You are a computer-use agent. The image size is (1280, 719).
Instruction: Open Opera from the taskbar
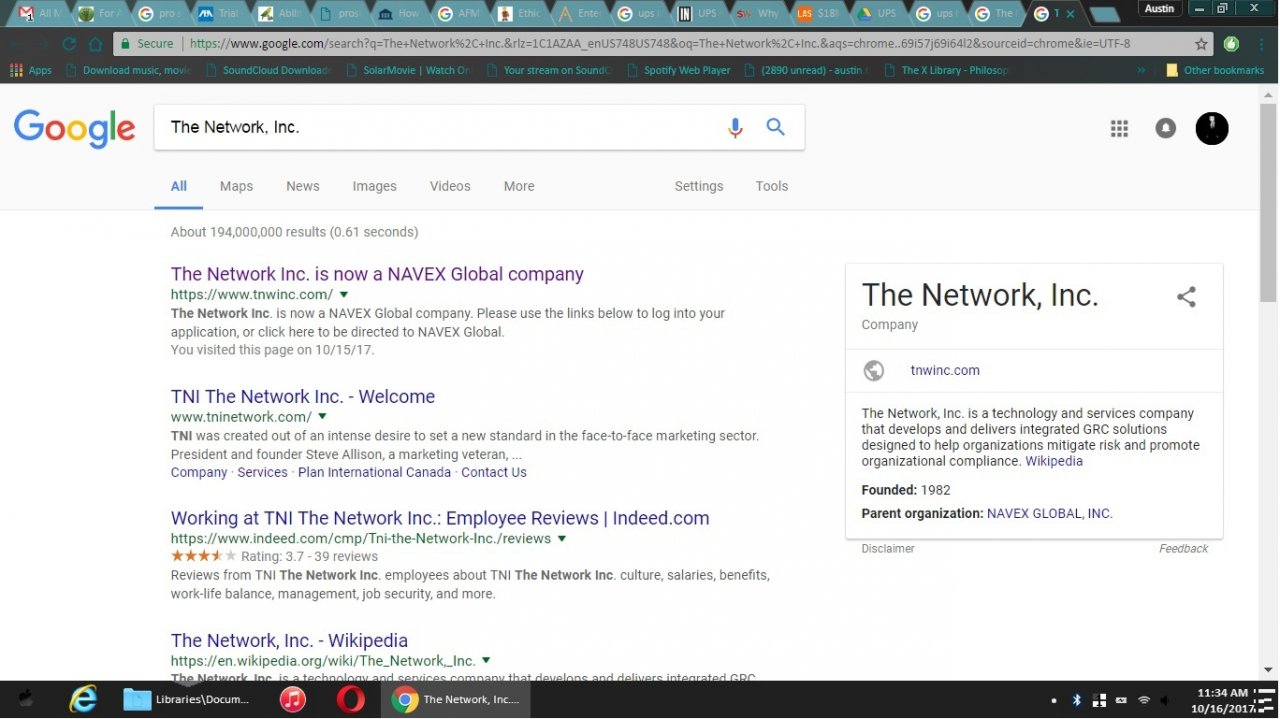tap(351, 699)
